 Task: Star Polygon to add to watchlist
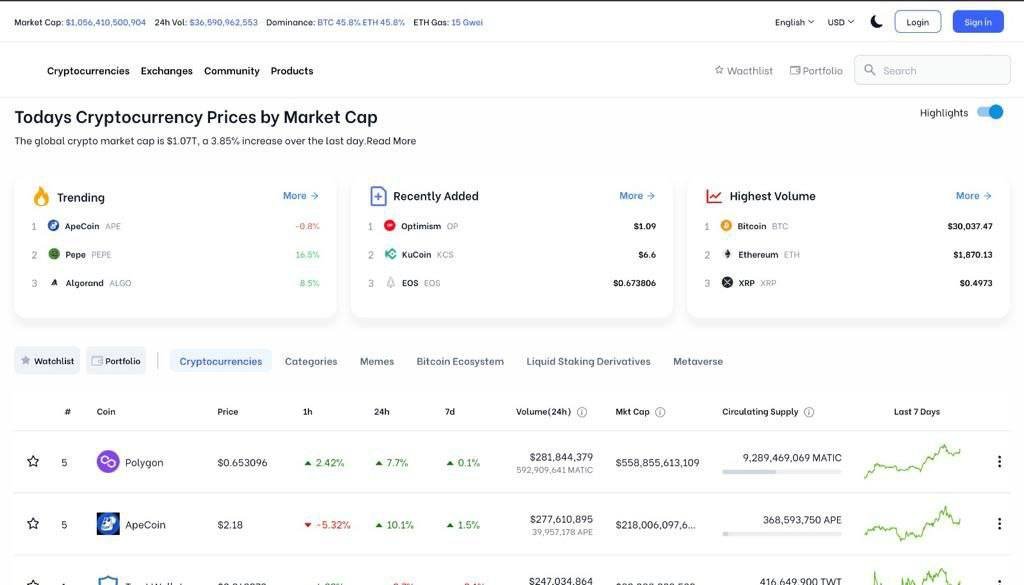[33, 462]
